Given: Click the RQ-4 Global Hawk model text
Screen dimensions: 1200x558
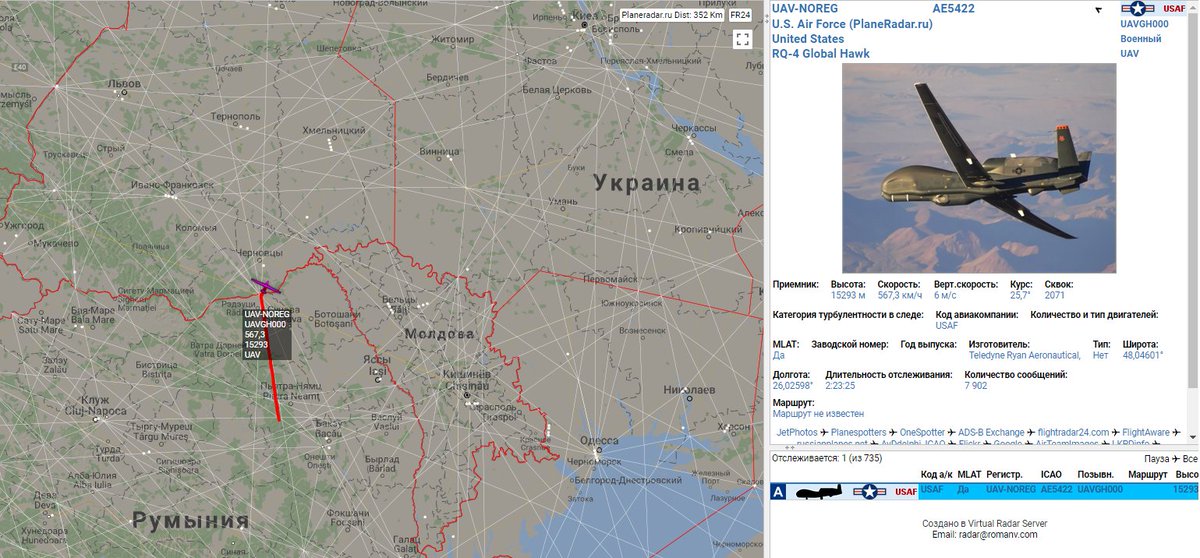Looking at the screenshot, I should pyautogui.click(x=821, y=54).
